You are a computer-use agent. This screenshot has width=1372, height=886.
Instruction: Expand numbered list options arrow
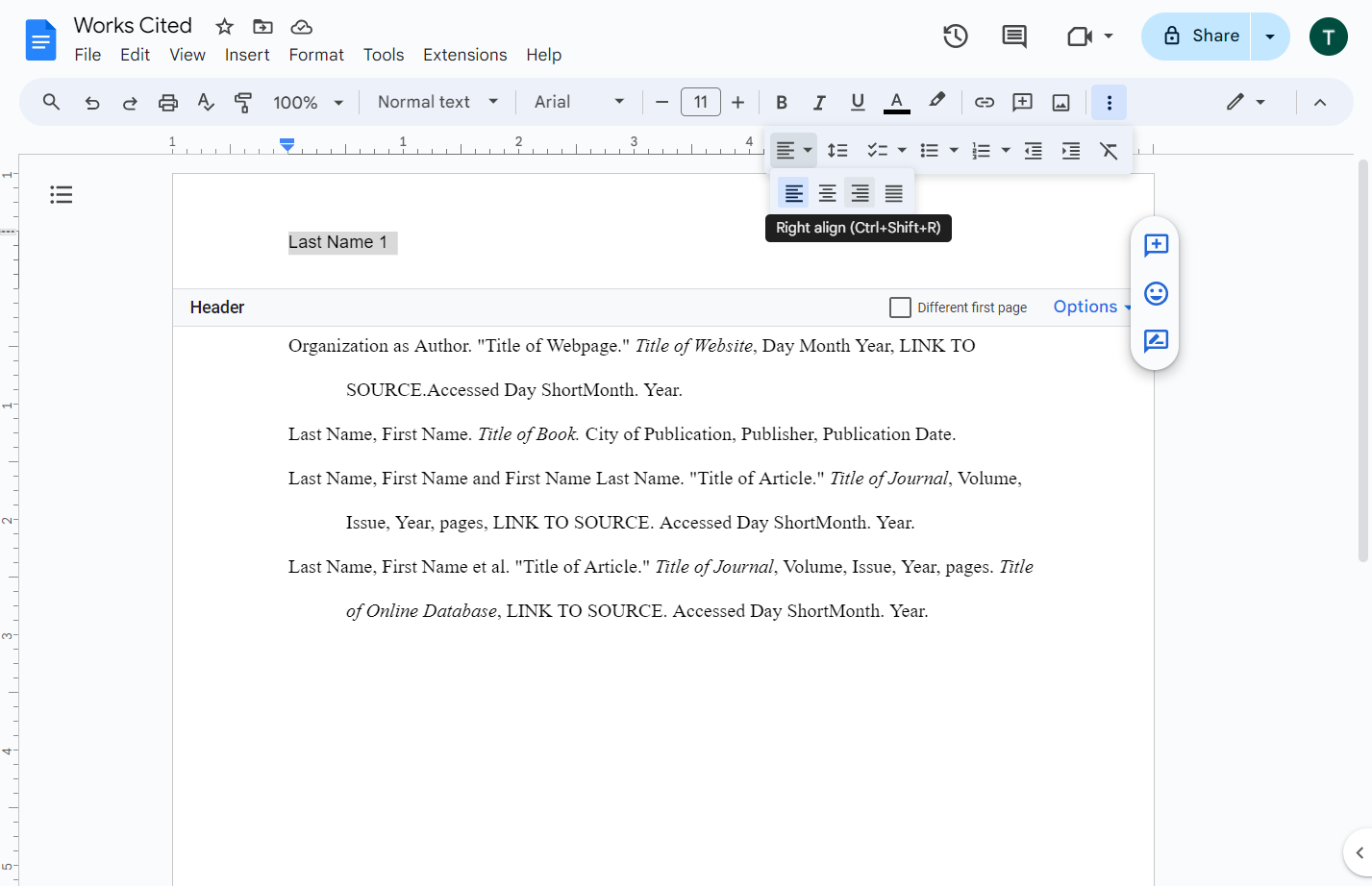pyautogui.click(x=1006, y=151)
